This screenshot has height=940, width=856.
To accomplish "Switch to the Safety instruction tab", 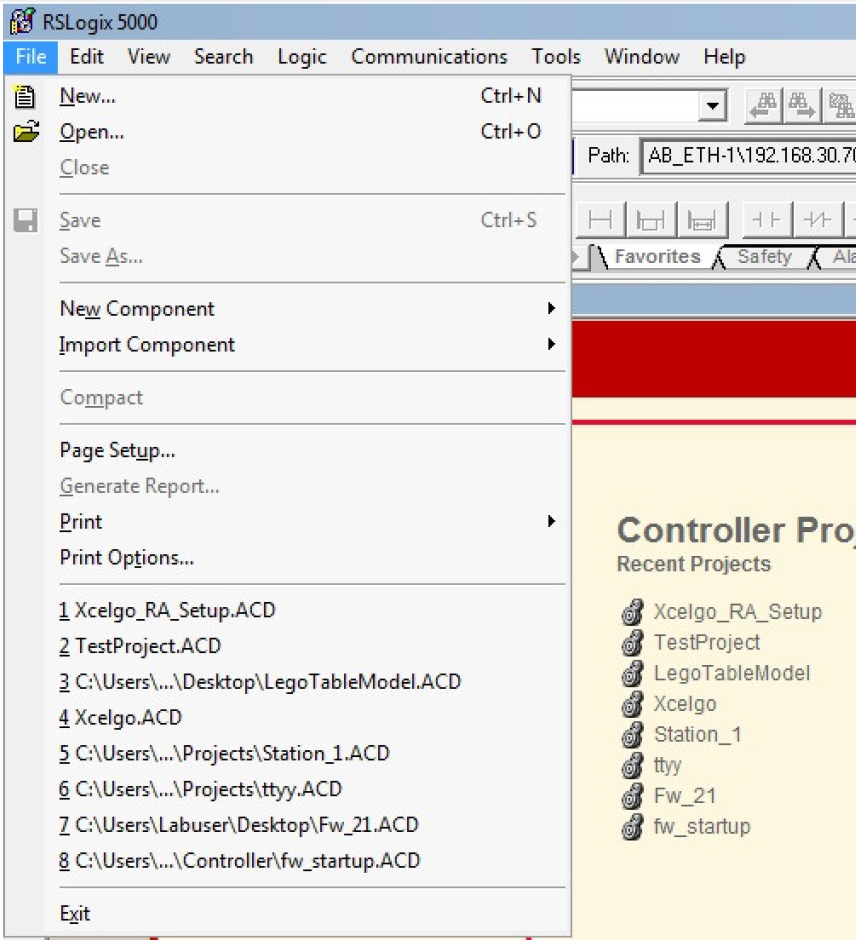I will [x=764, y=257].
